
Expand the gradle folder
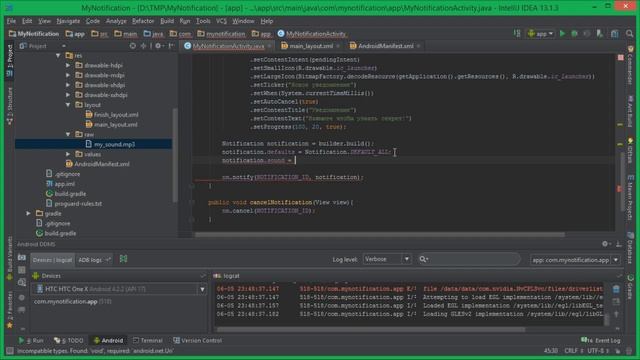(28, 213)
